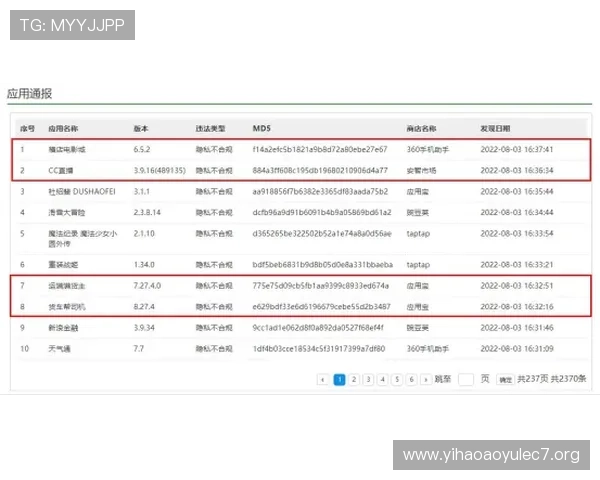Click app name 'CC直播' in row 2
Screen dimensions: 600x480
[60, 170]
